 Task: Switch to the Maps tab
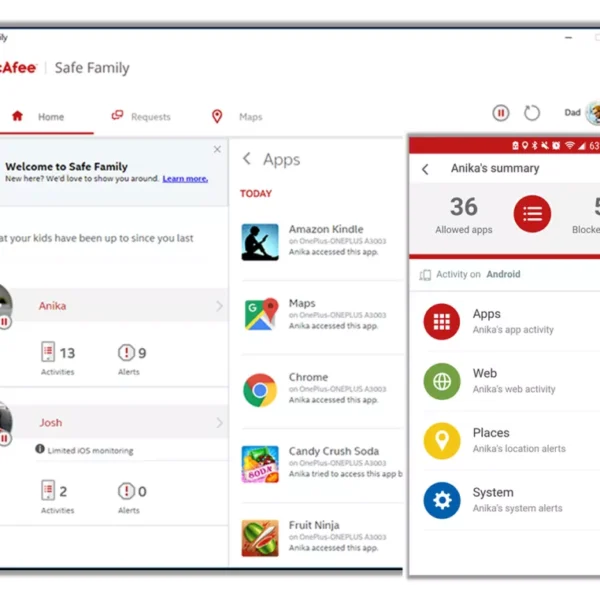[237, 117]
